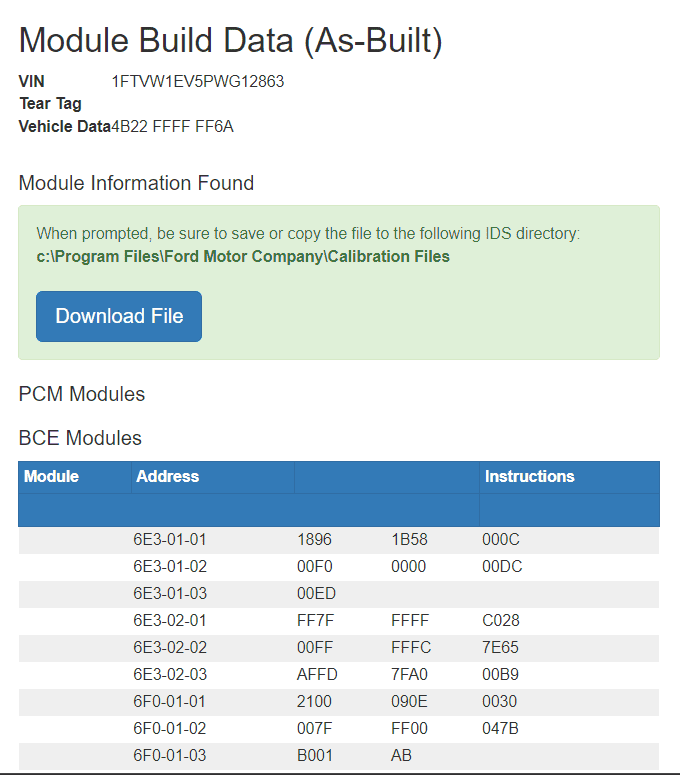
Task: Select address cell 6F0-01-01
Action: (x=169, y=702)
